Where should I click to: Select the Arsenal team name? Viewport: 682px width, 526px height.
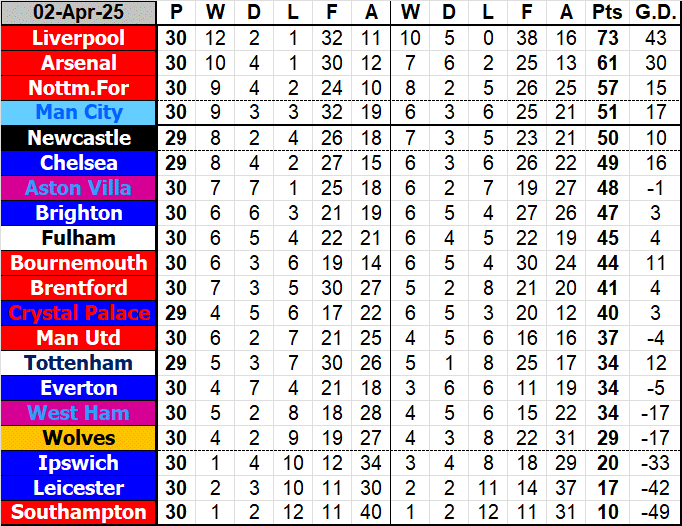coord(79,63)
